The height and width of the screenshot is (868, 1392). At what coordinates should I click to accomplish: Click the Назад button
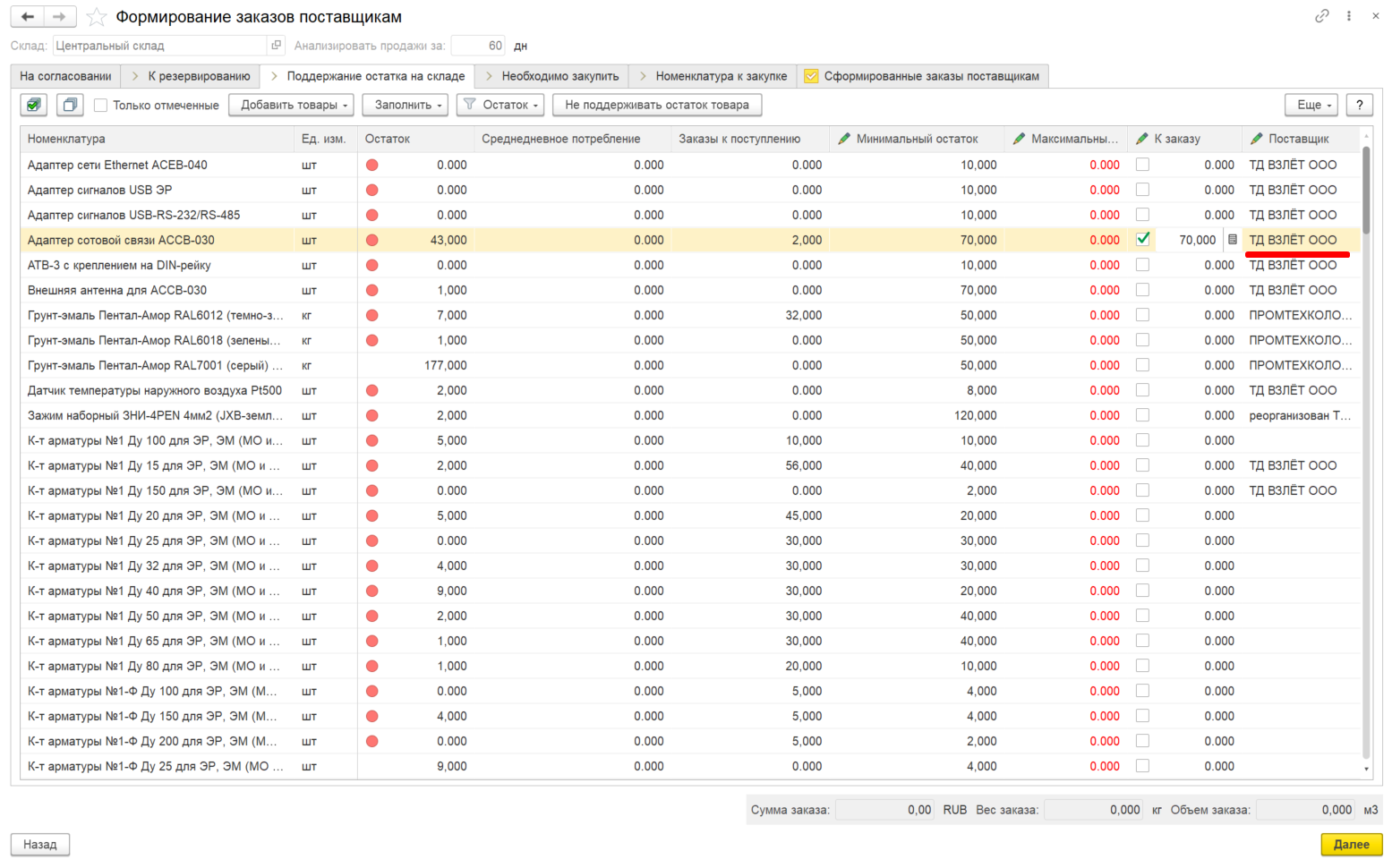[40, 844]
